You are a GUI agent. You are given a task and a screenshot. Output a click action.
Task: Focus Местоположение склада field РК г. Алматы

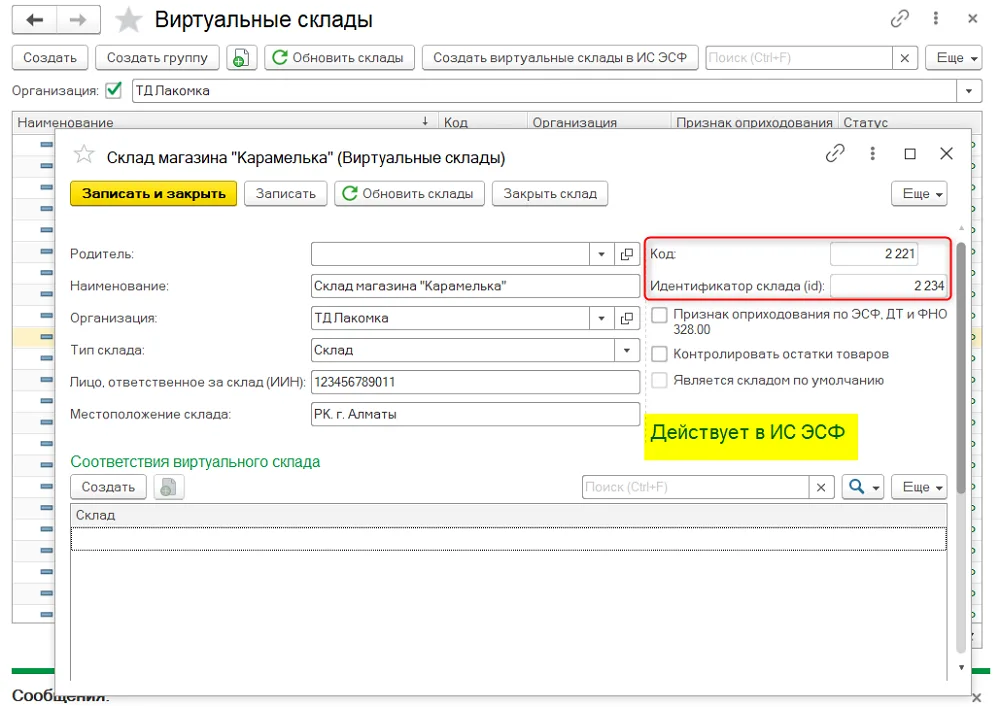pos(475,414)
